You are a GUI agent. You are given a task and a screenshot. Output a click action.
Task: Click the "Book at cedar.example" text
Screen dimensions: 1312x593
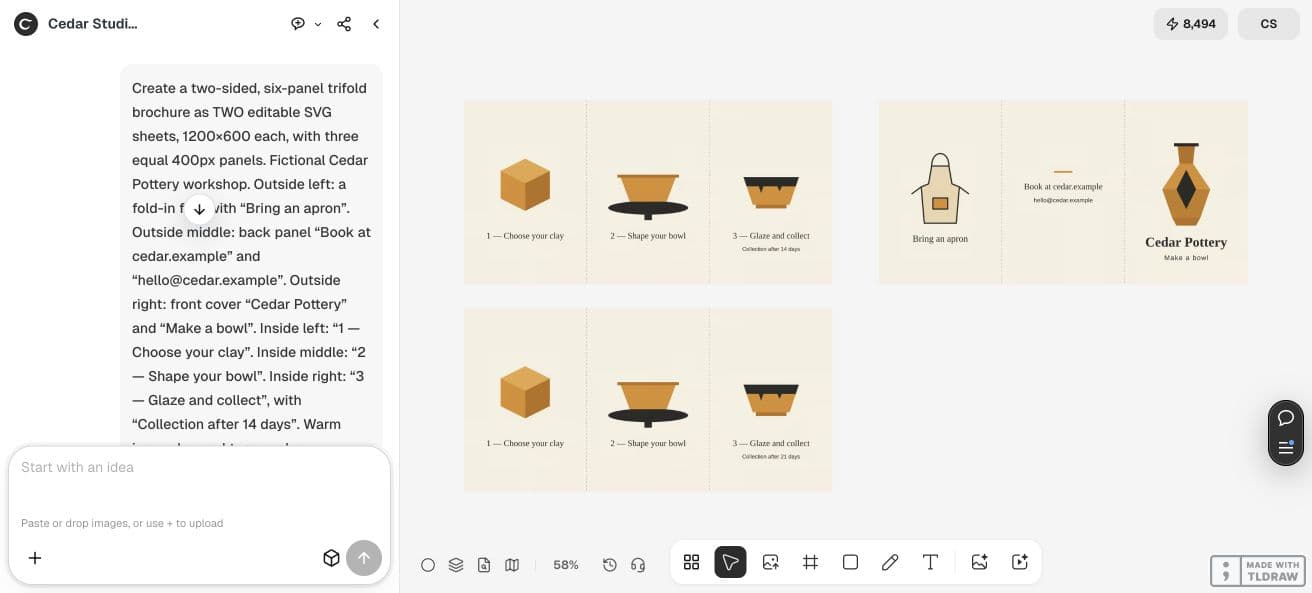(1063, 186)
